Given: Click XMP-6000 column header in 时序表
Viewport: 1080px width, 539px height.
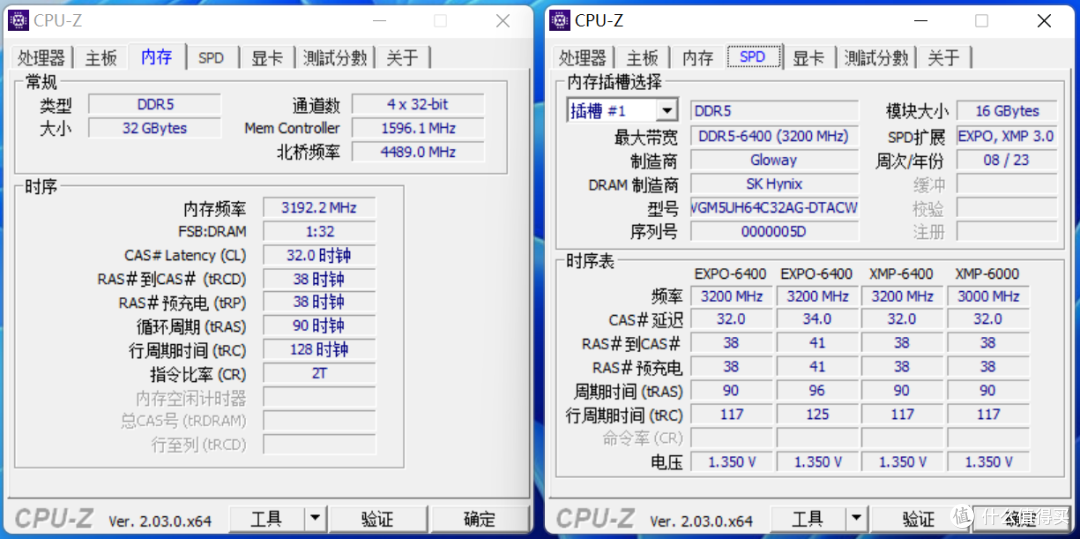Looking at the screenshot, I should (987, 274).
